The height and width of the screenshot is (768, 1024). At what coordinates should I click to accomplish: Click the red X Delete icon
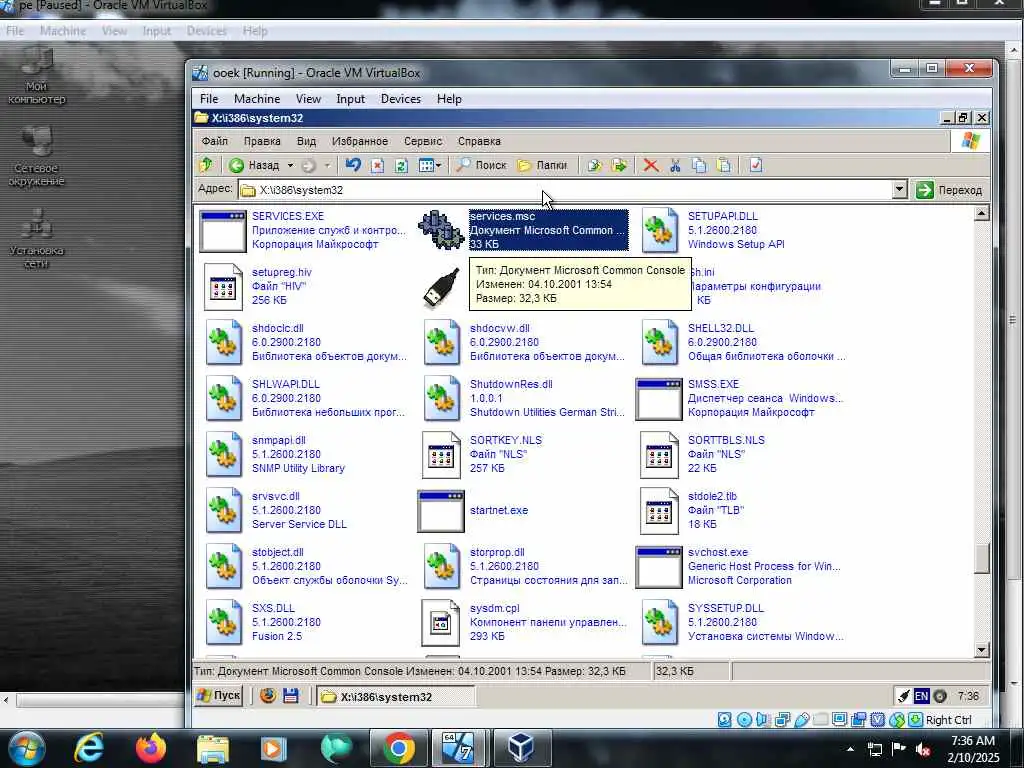[x=650, y=165]
